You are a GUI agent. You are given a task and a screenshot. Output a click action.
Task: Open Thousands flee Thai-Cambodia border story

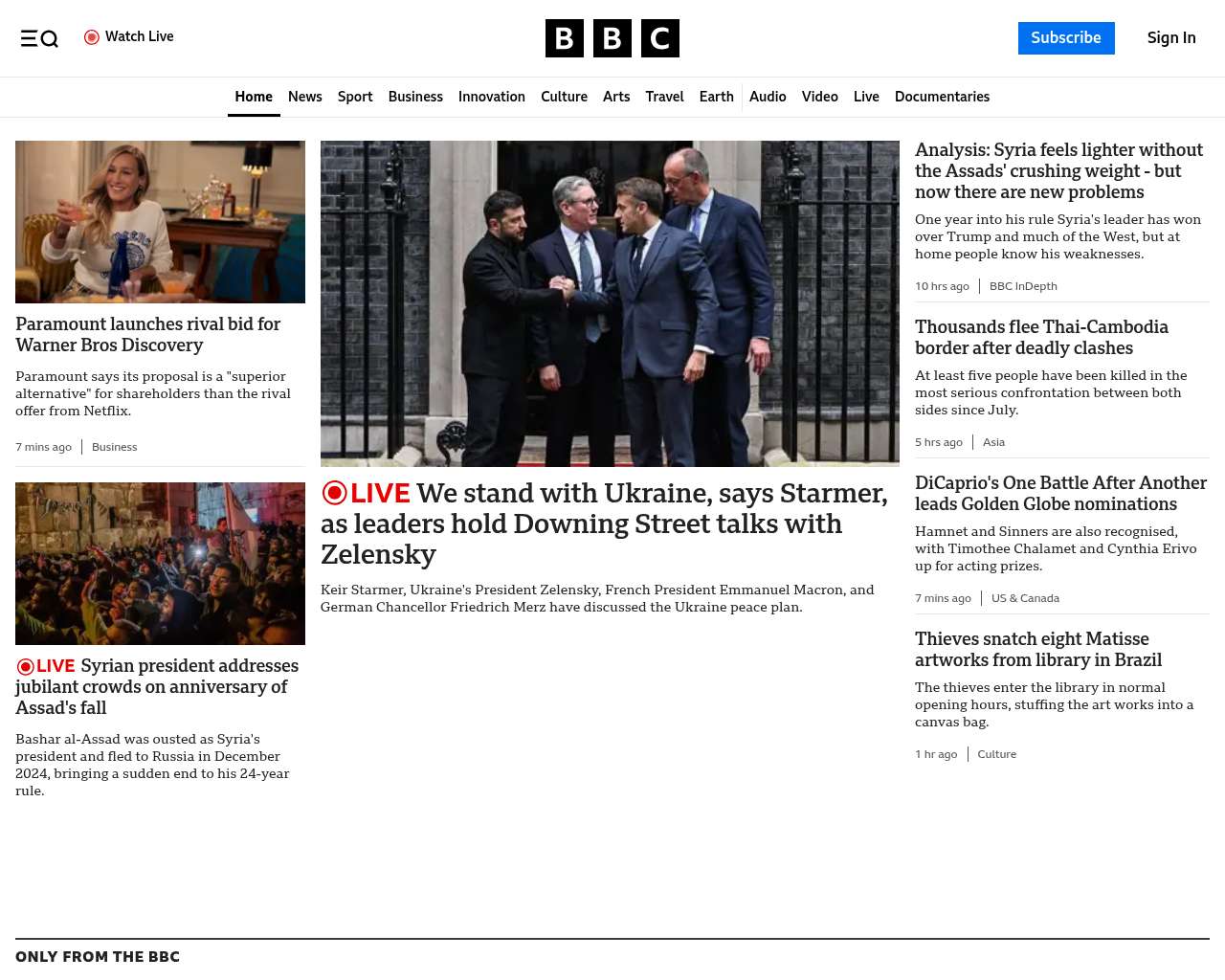tap(1041, 338)
